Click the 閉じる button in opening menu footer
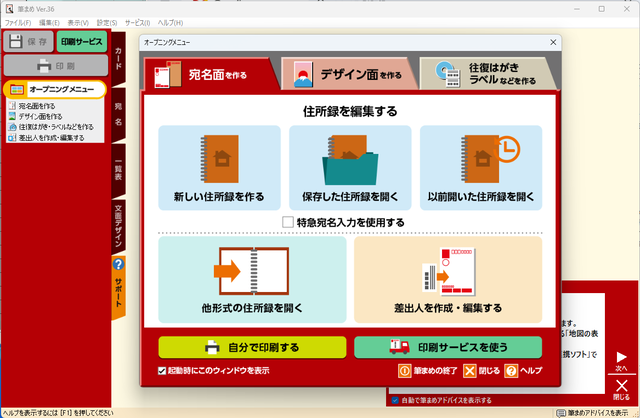The image size is (640, 418). [482, 371]
